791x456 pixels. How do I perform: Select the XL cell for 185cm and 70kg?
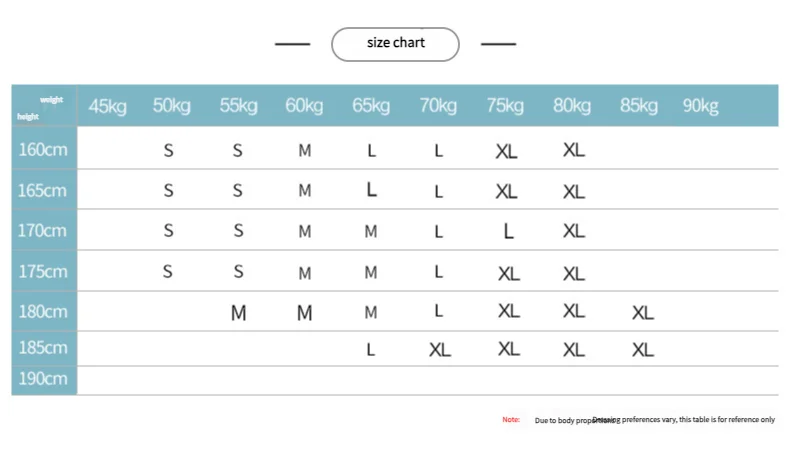pos(439,349)
